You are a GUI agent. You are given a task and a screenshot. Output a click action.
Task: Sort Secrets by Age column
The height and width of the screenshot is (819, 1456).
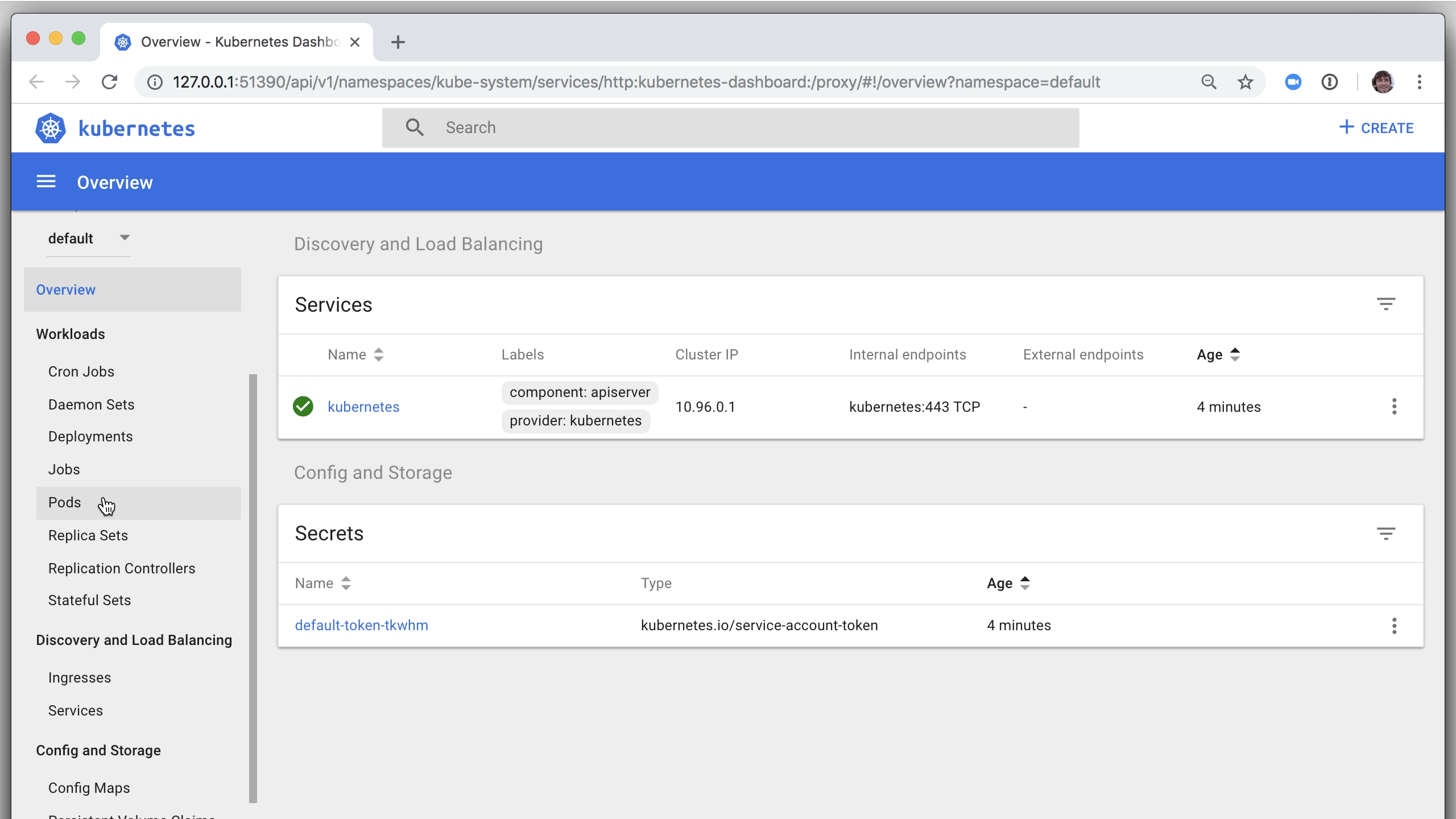click(x=1008, y=584)
